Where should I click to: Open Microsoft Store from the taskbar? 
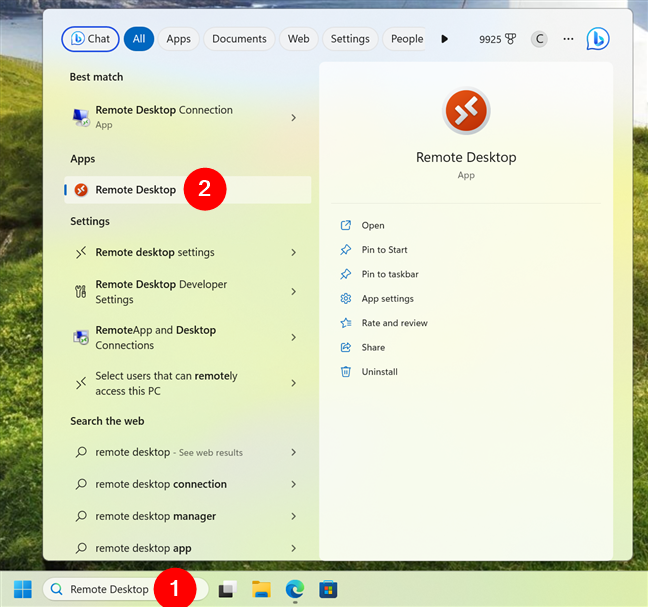(x=328, y=589)
